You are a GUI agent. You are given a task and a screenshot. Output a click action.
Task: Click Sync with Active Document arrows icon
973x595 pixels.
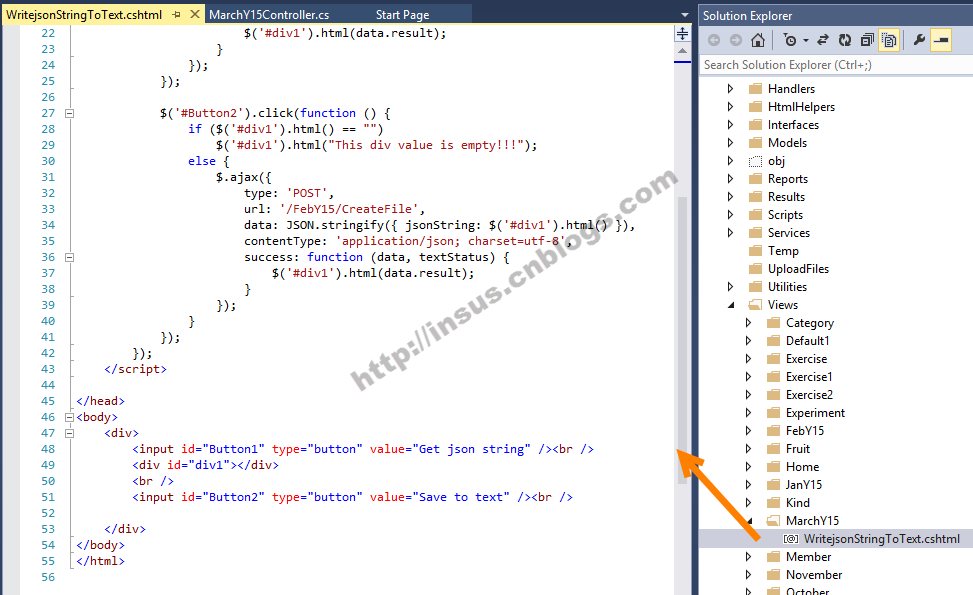(x=823, y=40)
